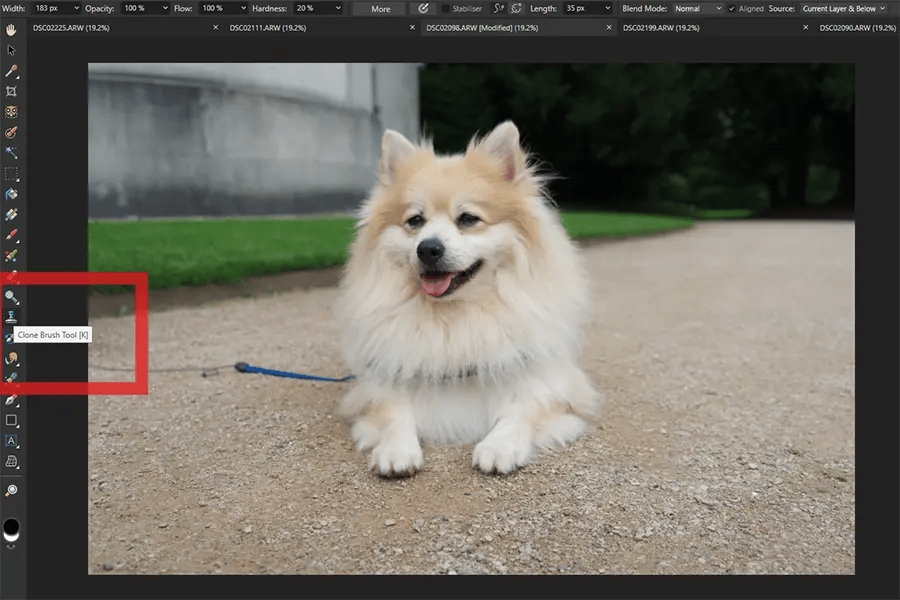The height and width of the screenshot is (600, 900).
Task: Close the DSC02111.ARW document tab
Action: tap(412, 28)
